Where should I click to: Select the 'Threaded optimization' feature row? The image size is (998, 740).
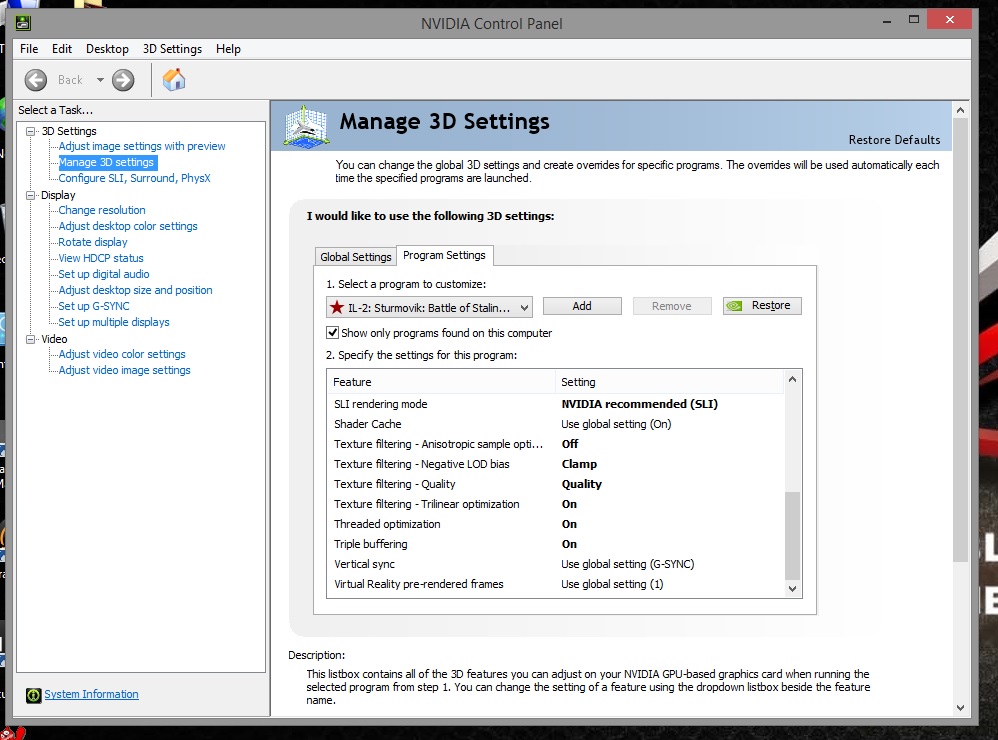click(x=556, y=524)
